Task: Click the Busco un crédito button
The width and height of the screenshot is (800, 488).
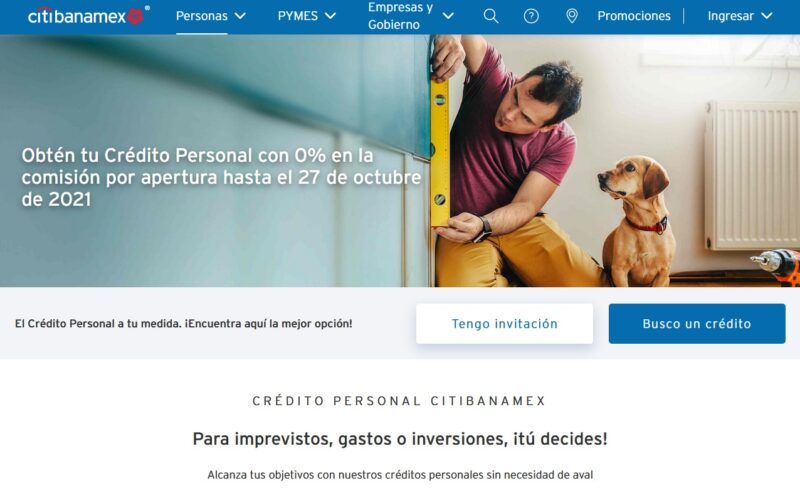Action: tap(696, 324)
